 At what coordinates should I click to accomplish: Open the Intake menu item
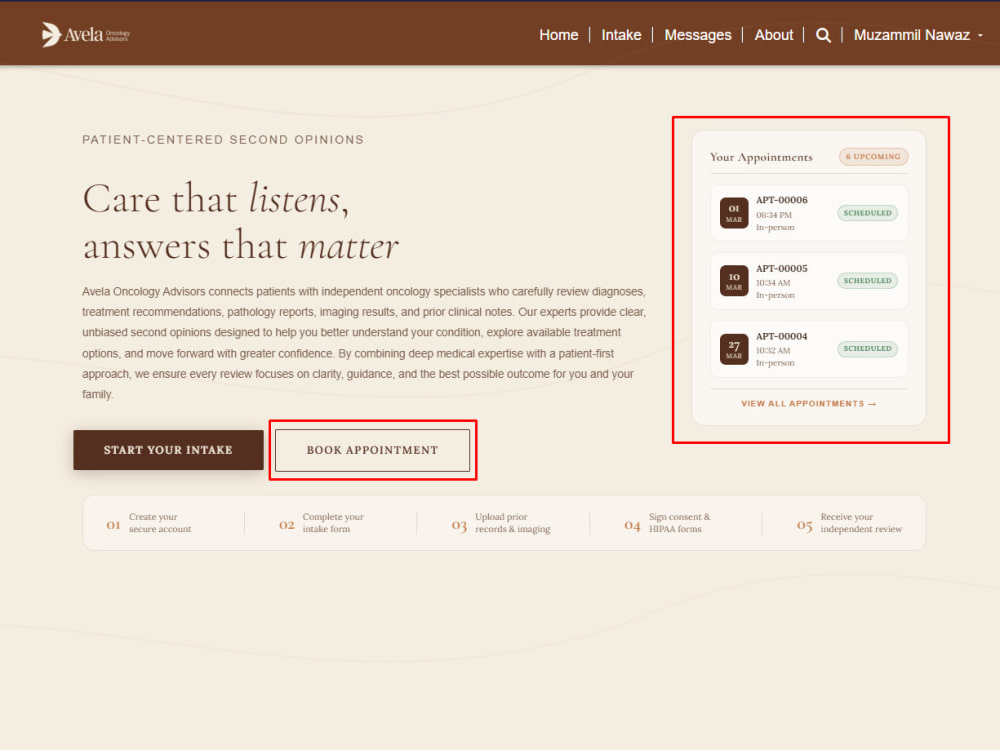point(621,35)
